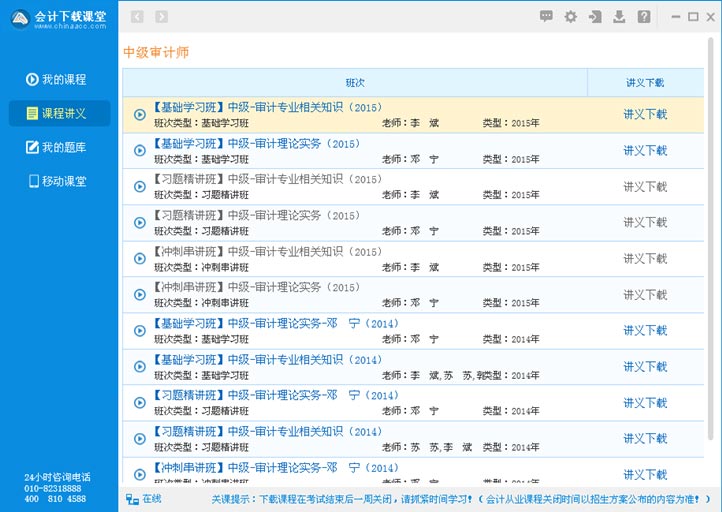Open 【基础学习班】中级-审计理论实务（2015）course link
Viewport: 722px width, 512px height.
[256, 144]
